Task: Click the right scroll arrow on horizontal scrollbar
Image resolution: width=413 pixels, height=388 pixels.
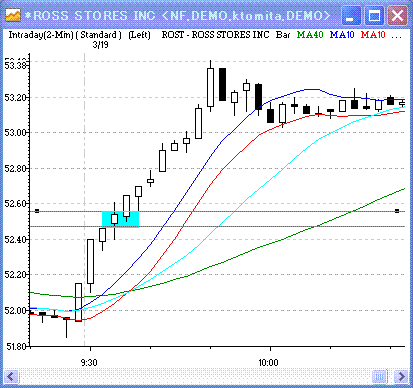Action: [x=401, y=377]
